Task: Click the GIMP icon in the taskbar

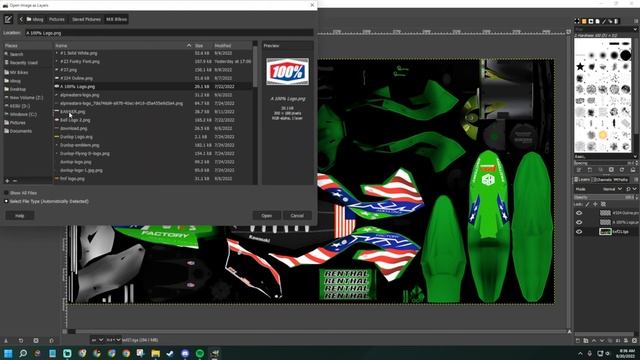Action: 215,353
